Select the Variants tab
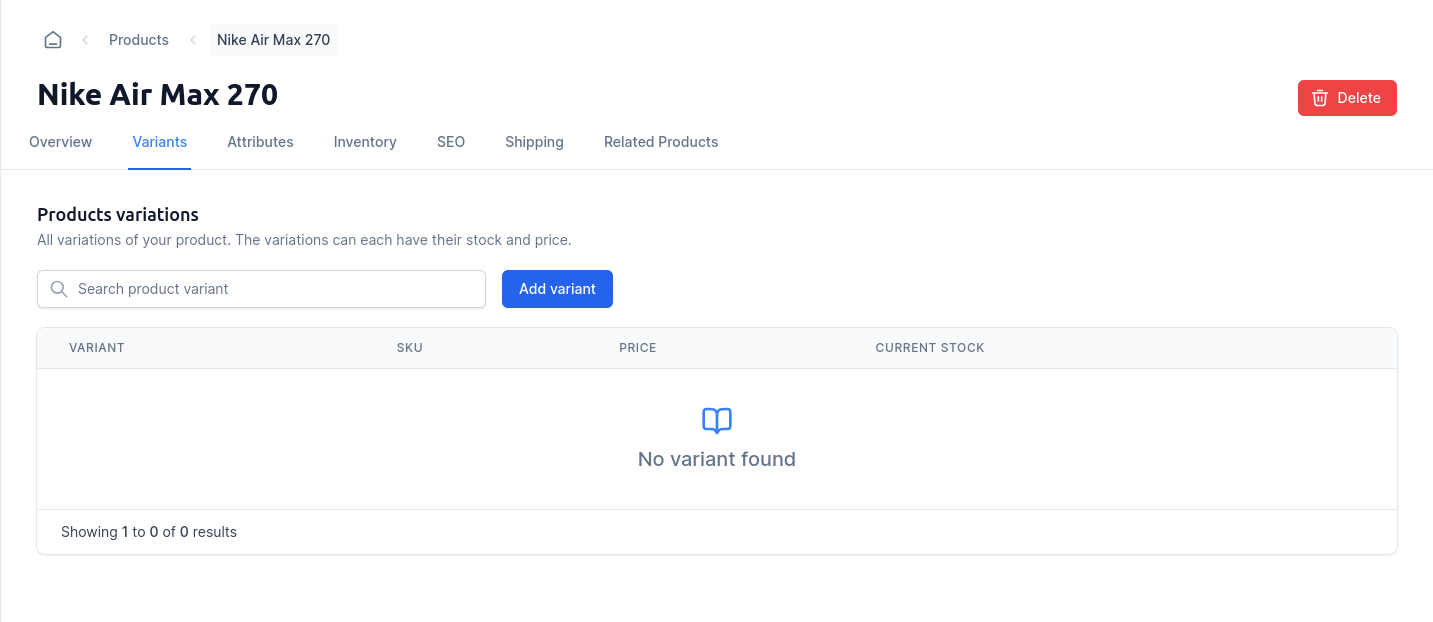This screenshot has height=622, width=1433. pyautogui.click(x=160, y=142)
